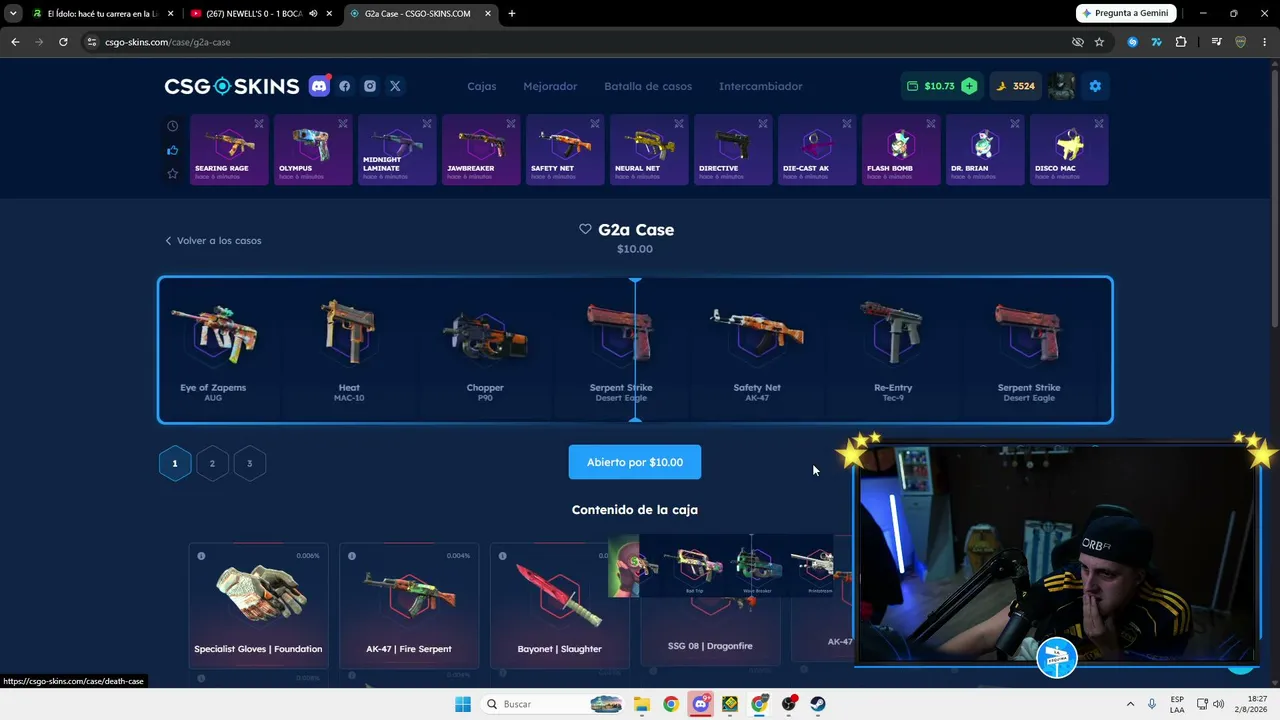Select 3 cases to open
This screenshot has width=1280, height=720.
[249, 463]
